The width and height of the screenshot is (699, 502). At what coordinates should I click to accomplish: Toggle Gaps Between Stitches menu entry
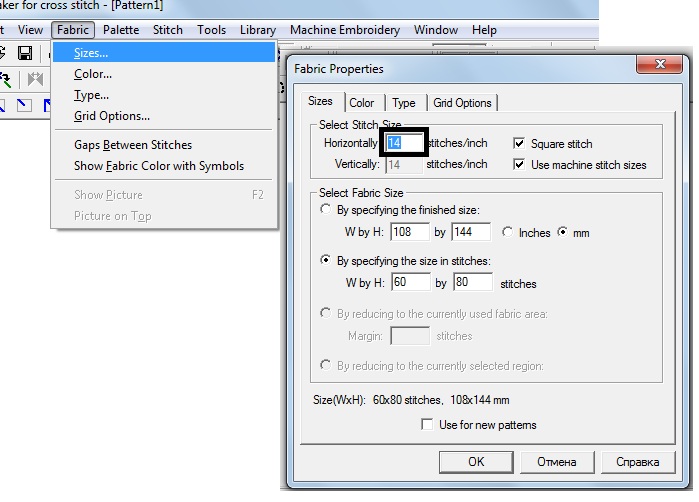pos(164,145)
